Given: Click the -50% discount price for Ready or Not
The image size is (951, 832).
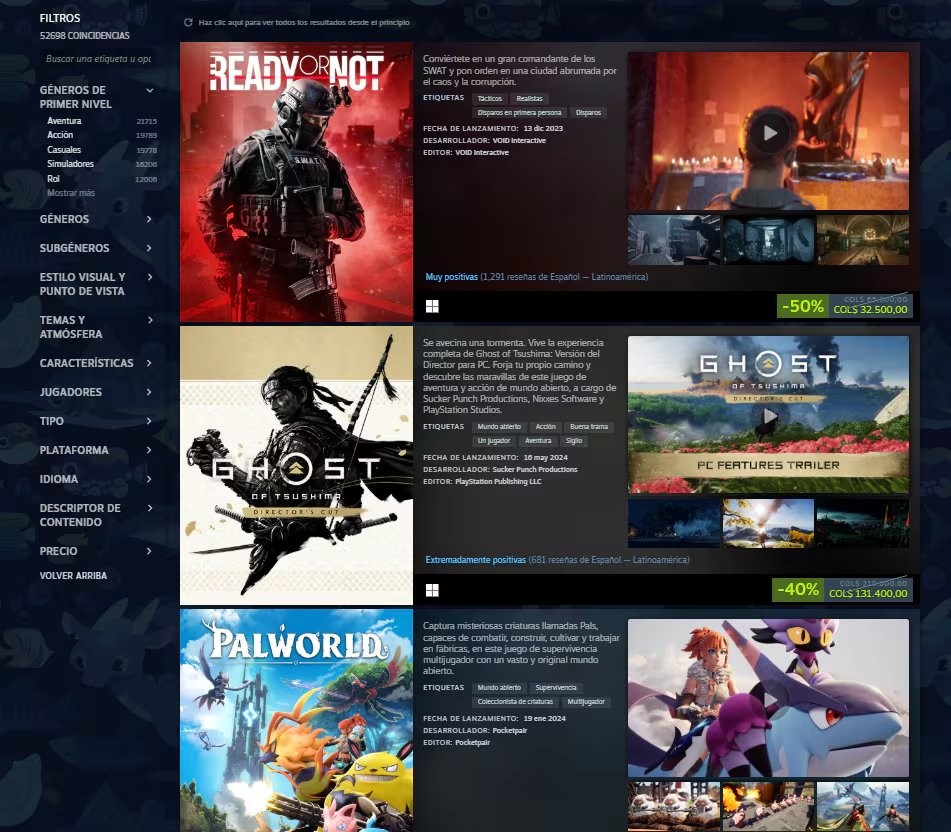Looking at the screenshot, I should pyautogui.click(x=844, y=306).
